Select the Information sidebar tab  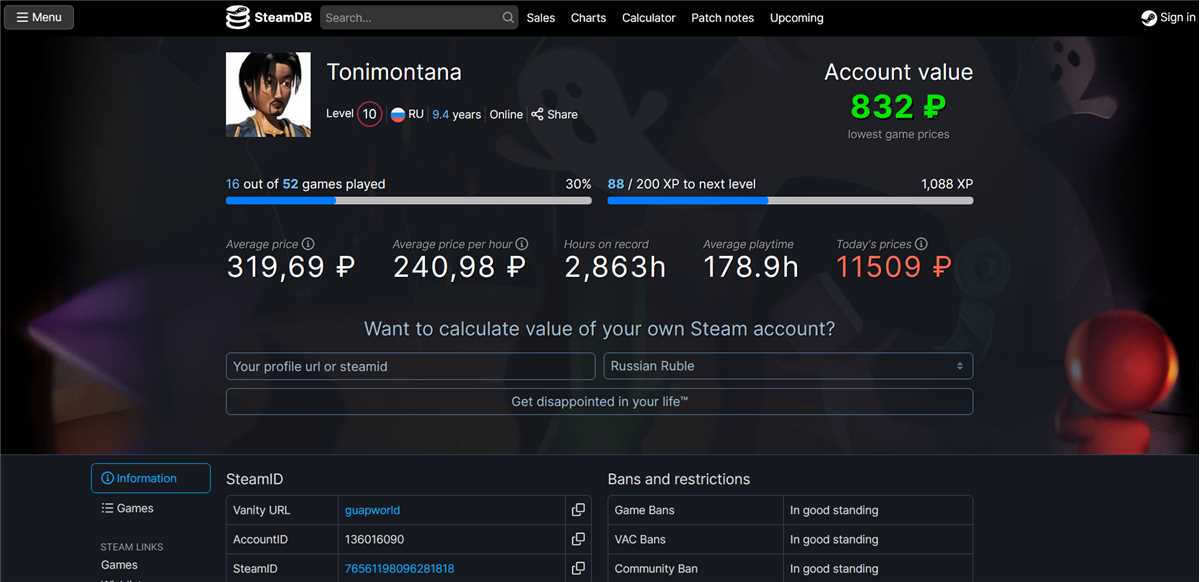click(x=150, y=478)
